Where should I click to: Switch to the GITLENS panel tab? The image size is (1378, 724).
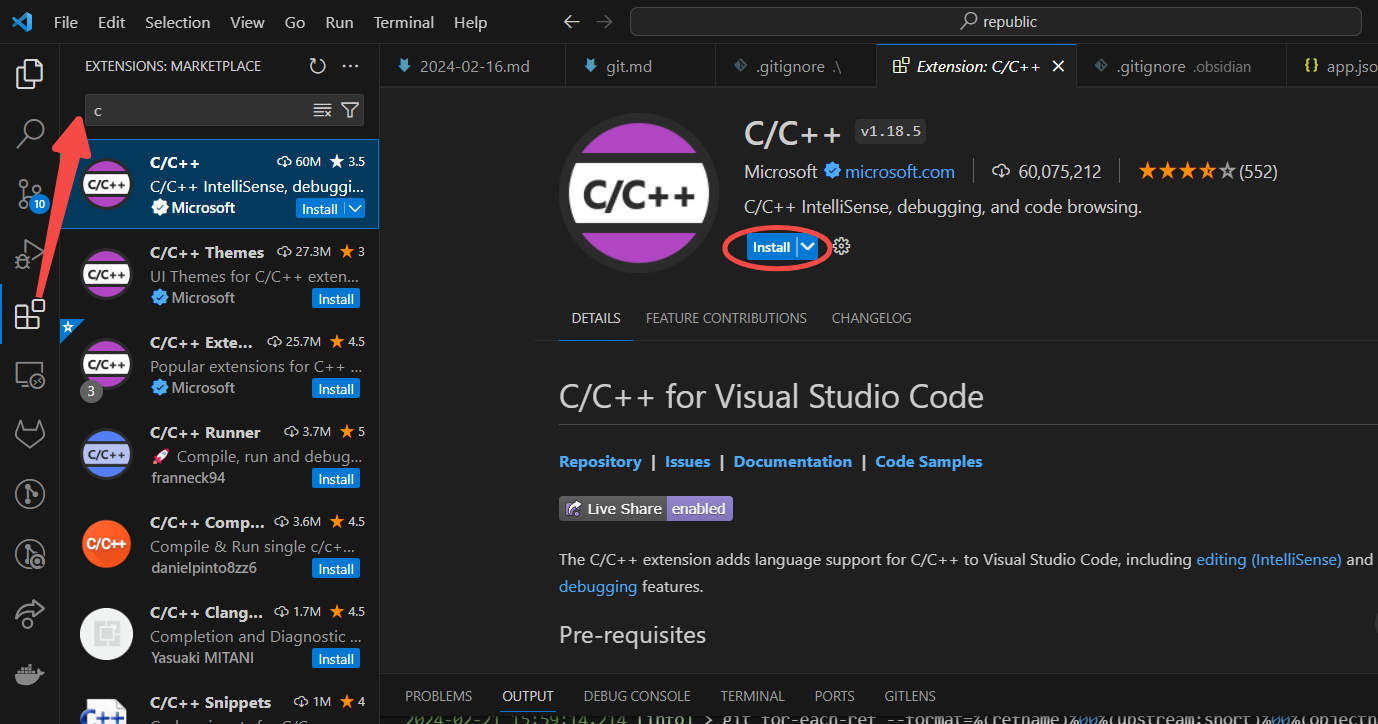click(x=910, y=696)
